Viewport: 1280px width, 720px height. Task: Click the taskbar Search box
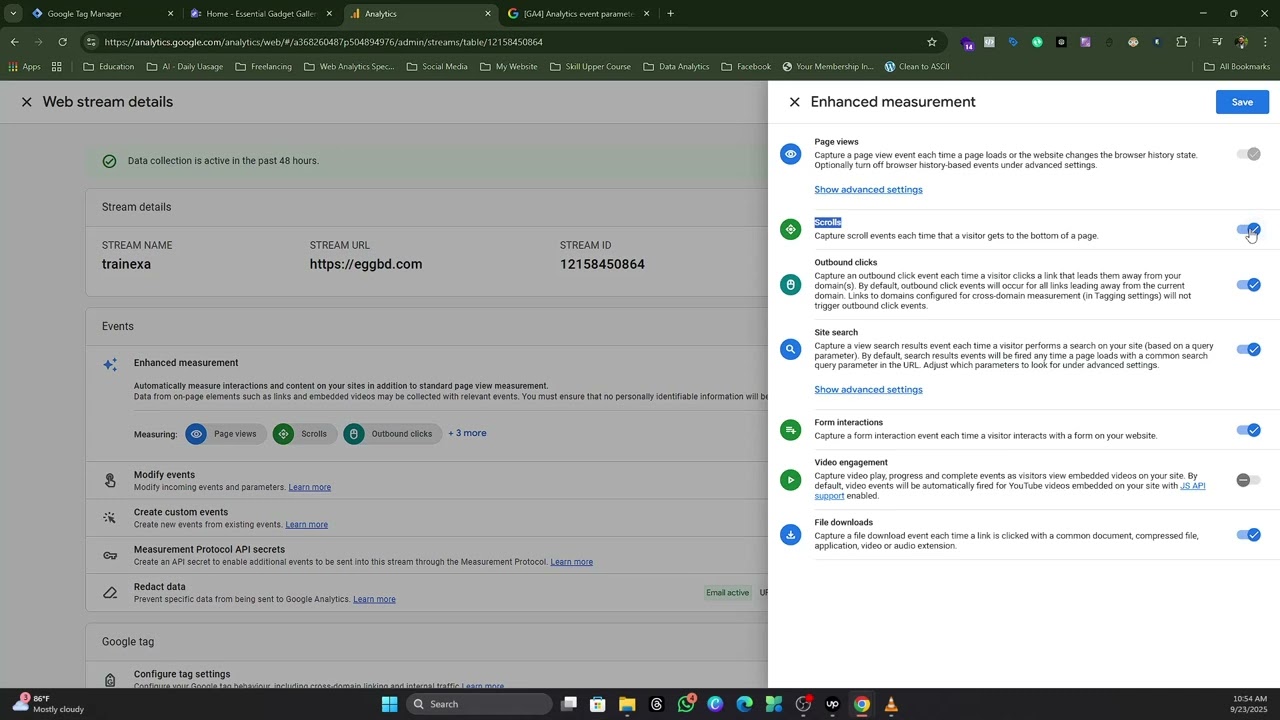pos(479,704)
